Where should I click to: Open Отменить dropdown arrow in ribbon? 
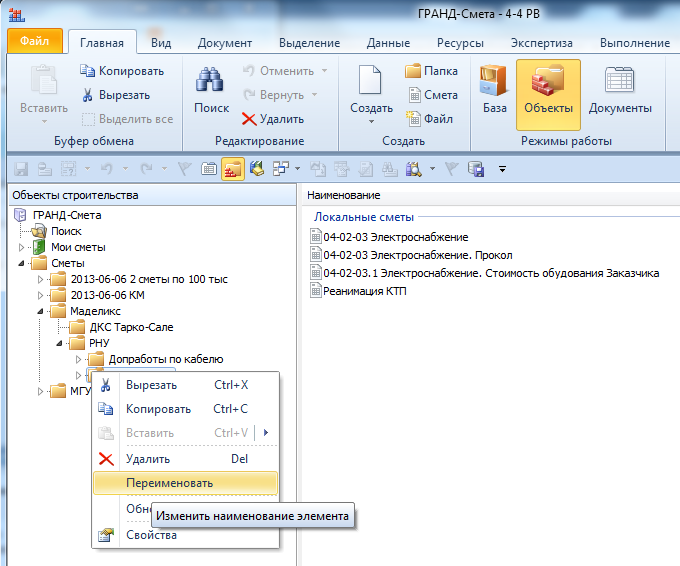tap(324, 71)
